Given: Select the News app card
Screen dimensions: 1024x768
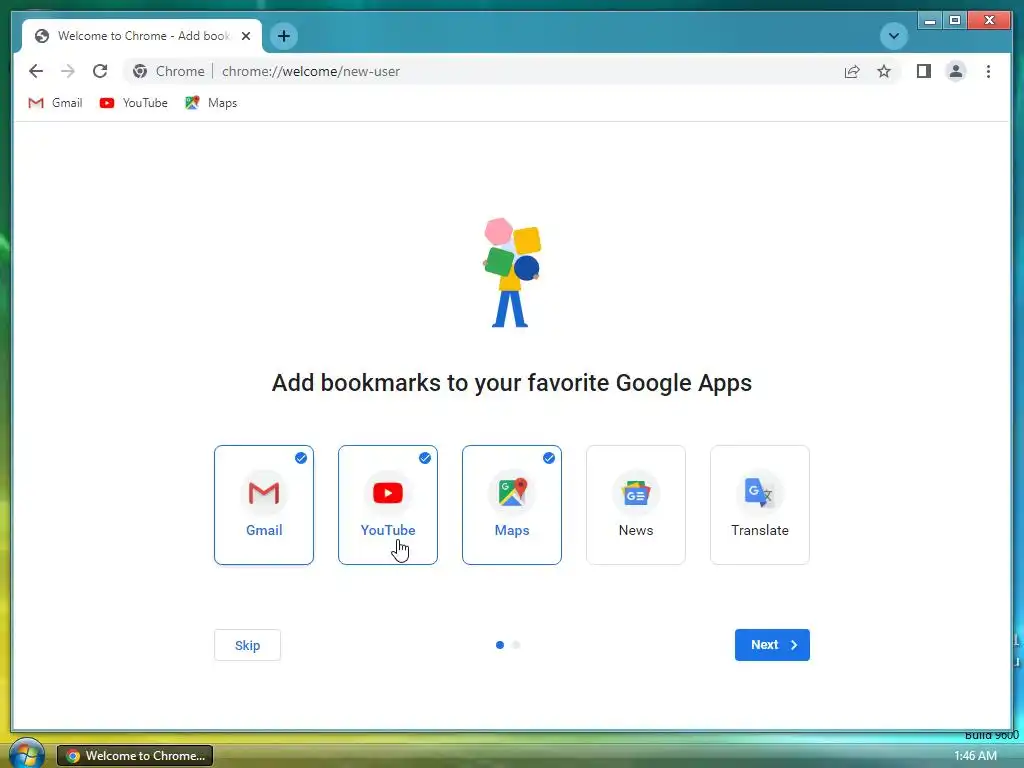Looking at the screenshot, I should tap(636, 505).
